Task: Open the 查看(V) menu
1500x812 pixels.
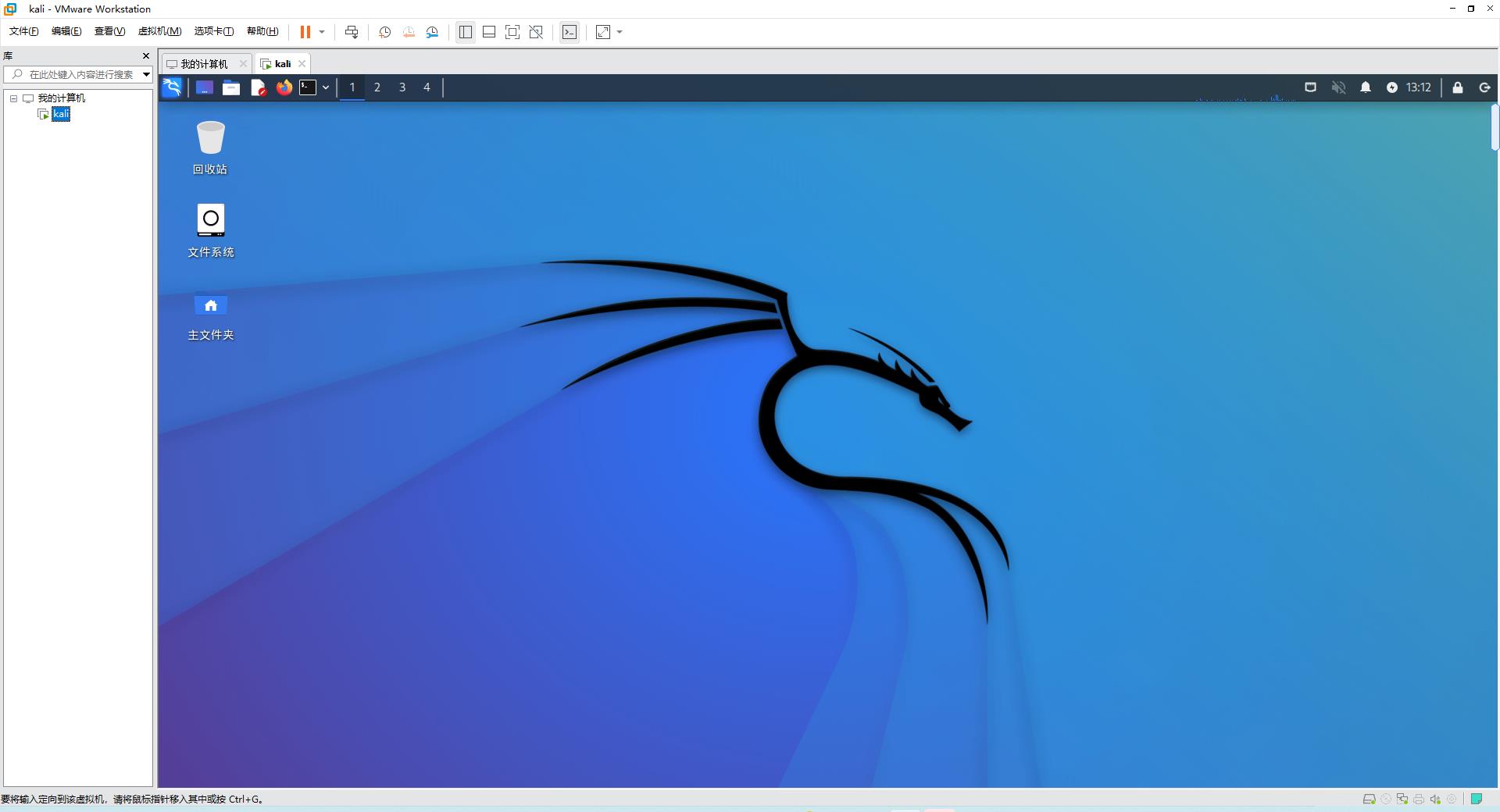Action: 109,31
